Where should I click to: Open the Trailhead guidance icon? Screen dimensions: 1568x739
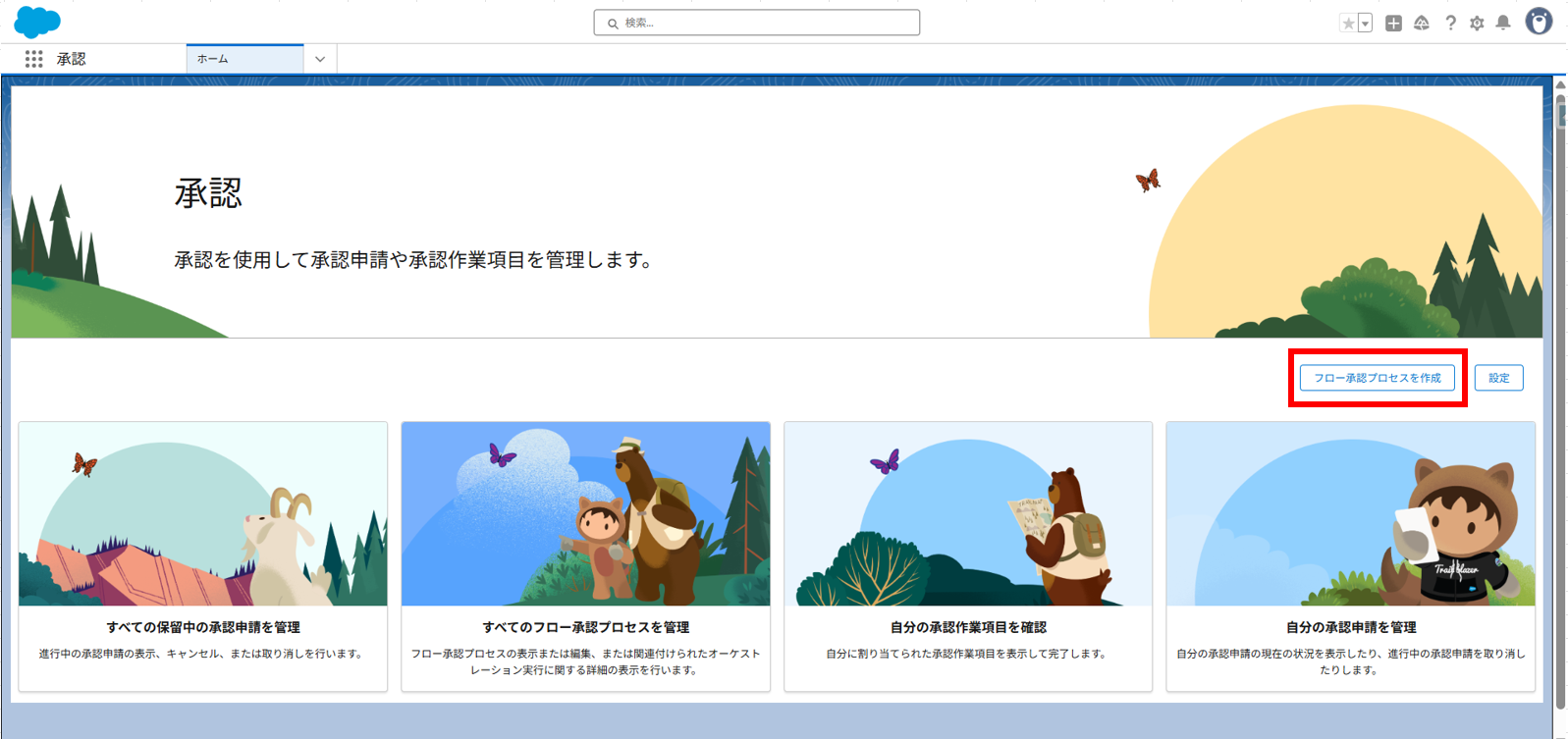pyautogui.click(x=1422, y=23)
